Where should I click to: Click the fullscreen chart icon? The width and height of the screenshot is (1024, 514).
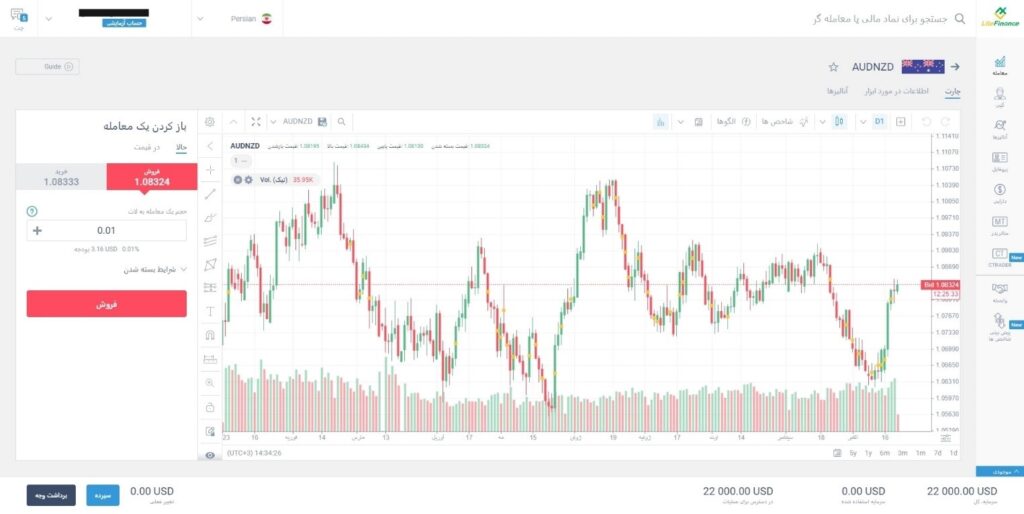tap(257, 121)
